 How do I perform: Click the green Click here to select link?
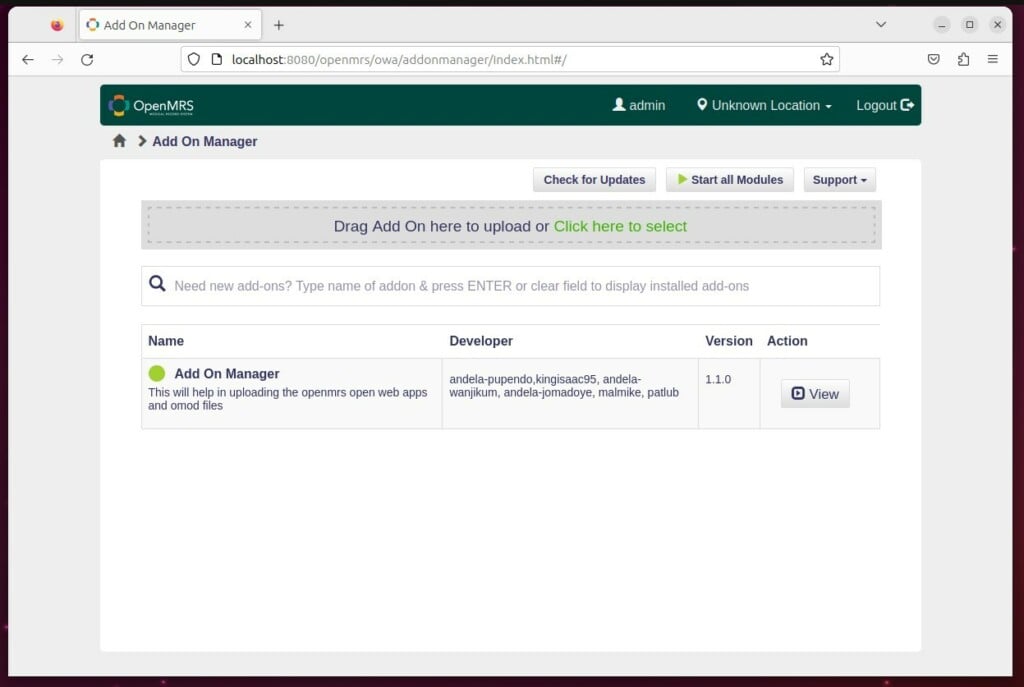(x=619, y=226)
